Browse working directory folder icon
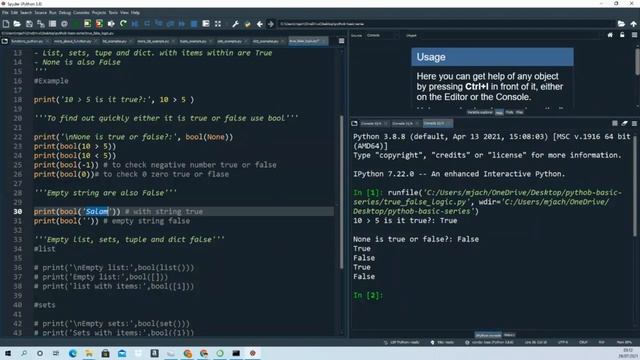640x360 pixels. coord(621,24)
